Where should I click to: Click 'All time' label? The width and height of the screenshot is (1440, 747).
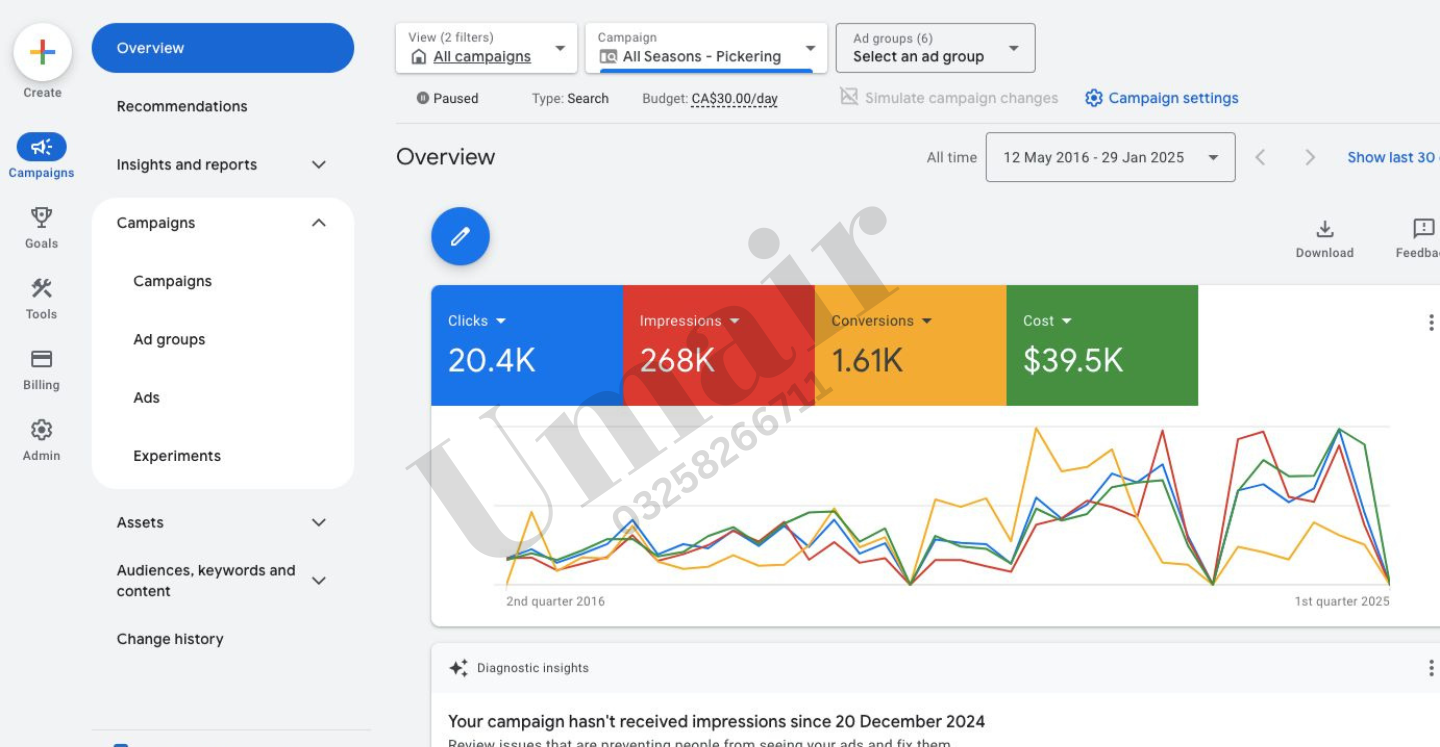click(951, 157)
